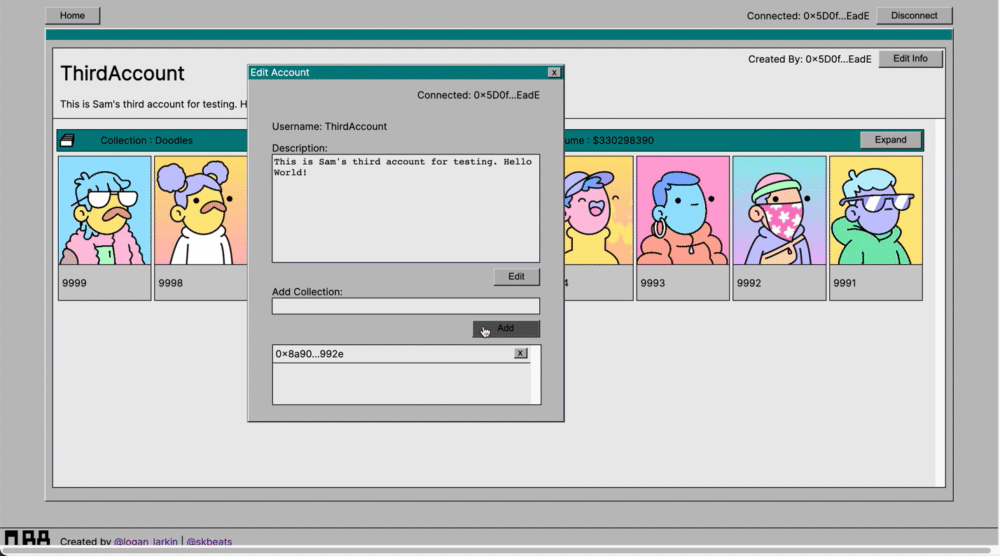Close the Edit Account dialog
The height and width of the screenshot is (556, 1000).
point(554,73)
